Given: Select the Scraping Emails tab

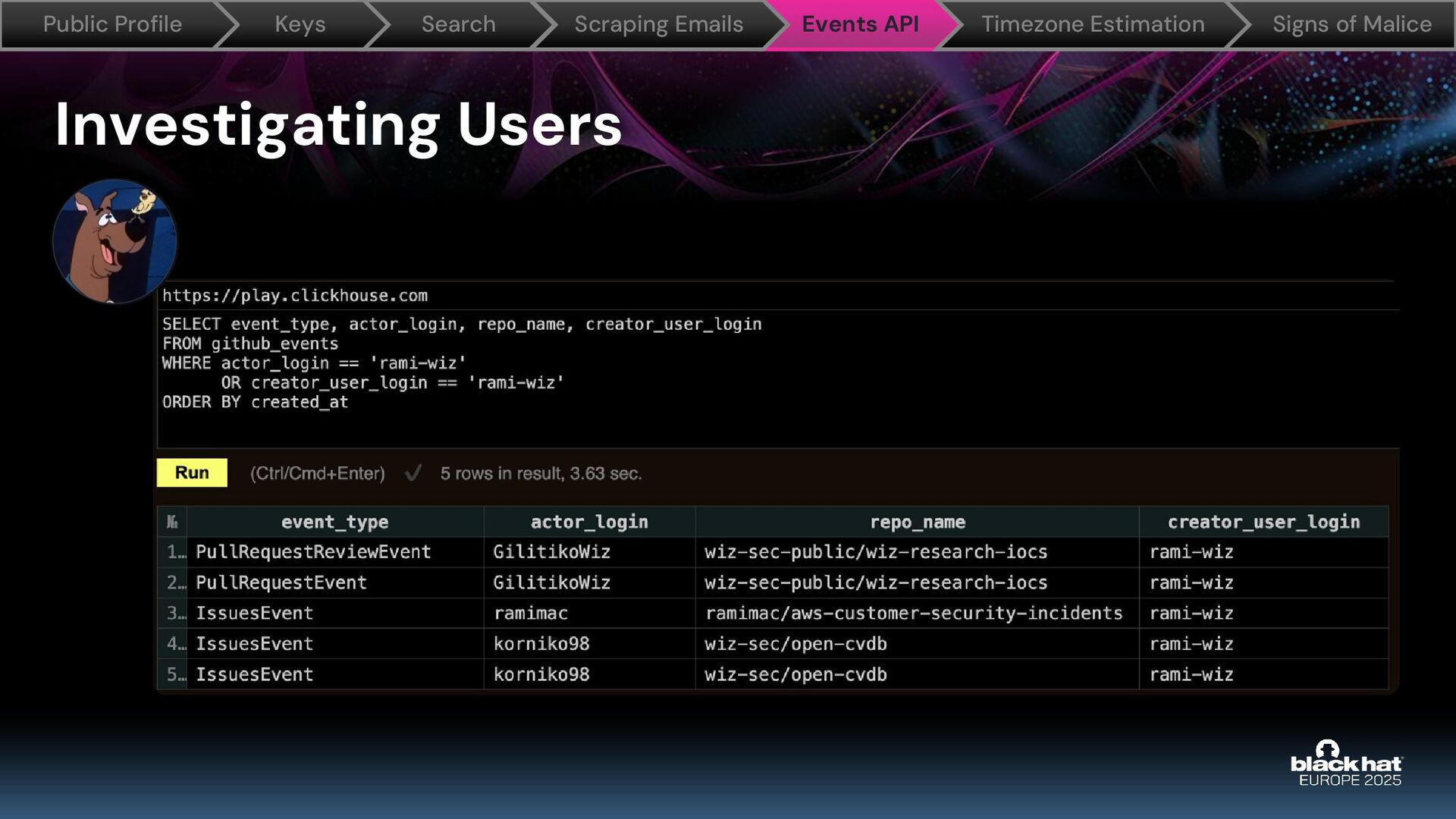Looking at the screenshot, I should click(x=658, y=24).
